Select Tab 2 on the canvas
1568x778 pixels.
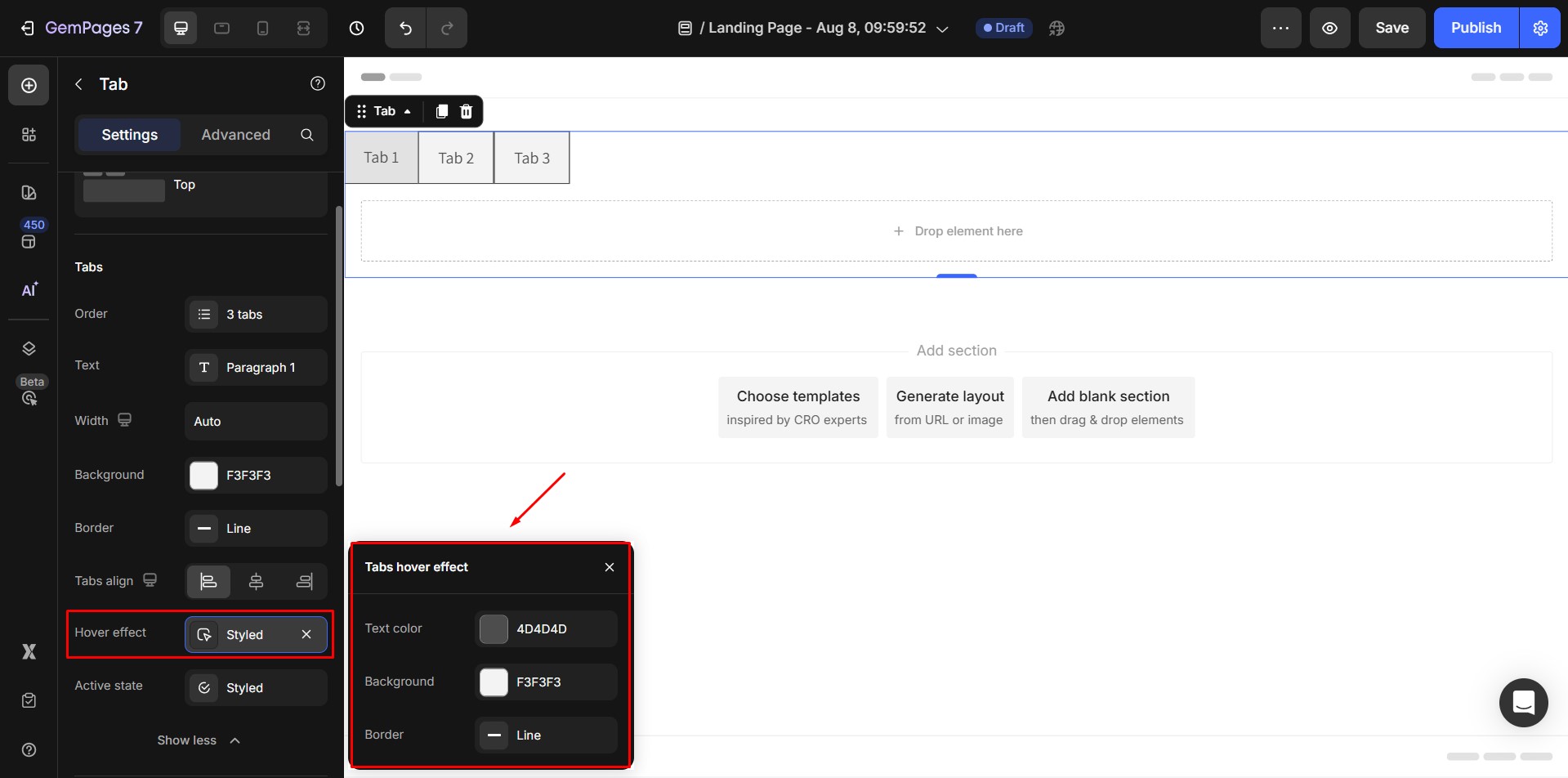tap(455, 157)
